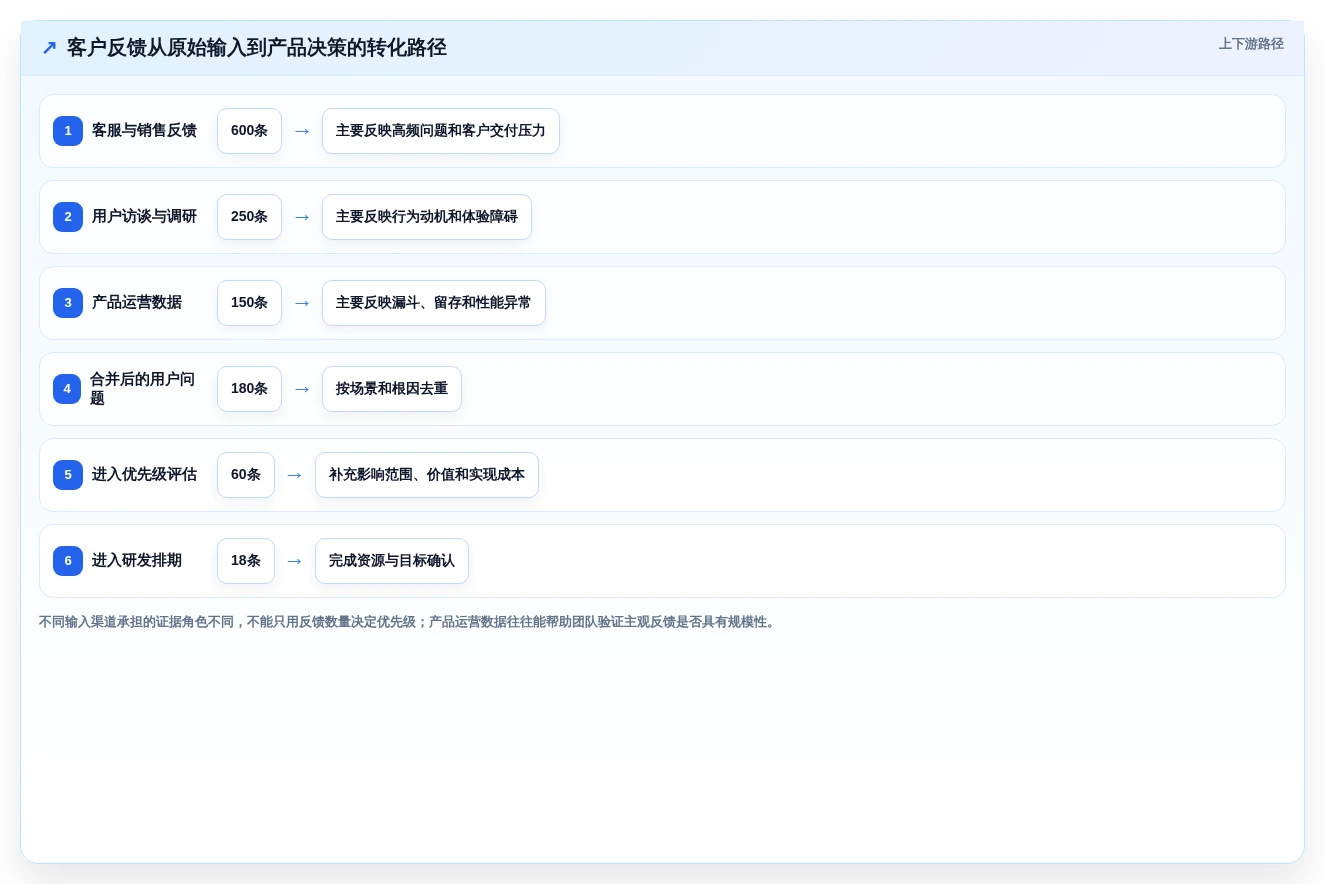The height and width of the screenshot is (884, 1325).
Task: Open the 按场景和根因去重 note
Action: click(x=392, y=389)
